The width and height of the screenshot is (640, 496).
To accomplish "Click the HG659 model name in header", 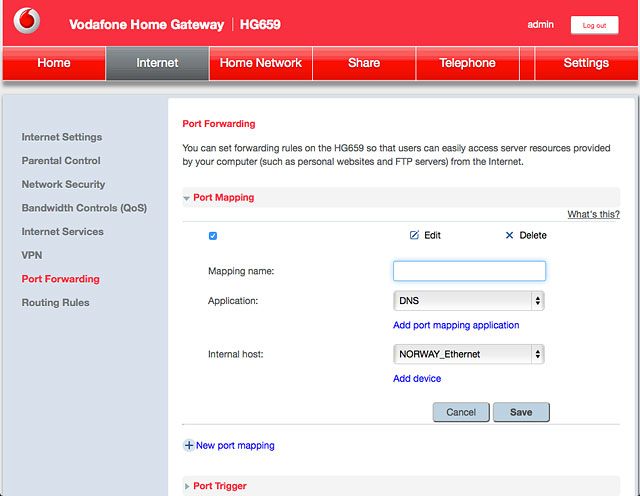I will (x=260, y=24).
